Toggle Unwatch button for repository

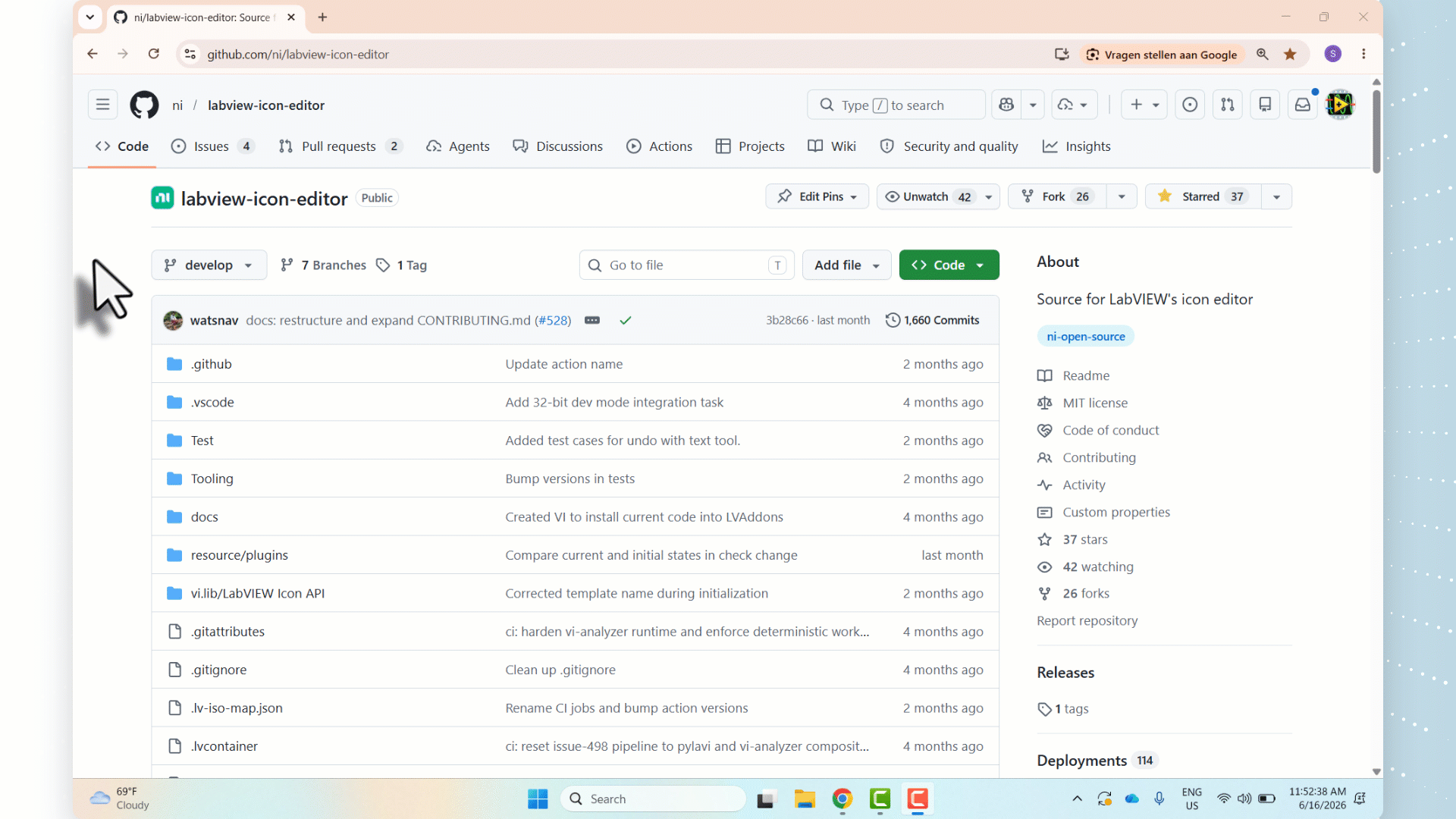point(930,196)
